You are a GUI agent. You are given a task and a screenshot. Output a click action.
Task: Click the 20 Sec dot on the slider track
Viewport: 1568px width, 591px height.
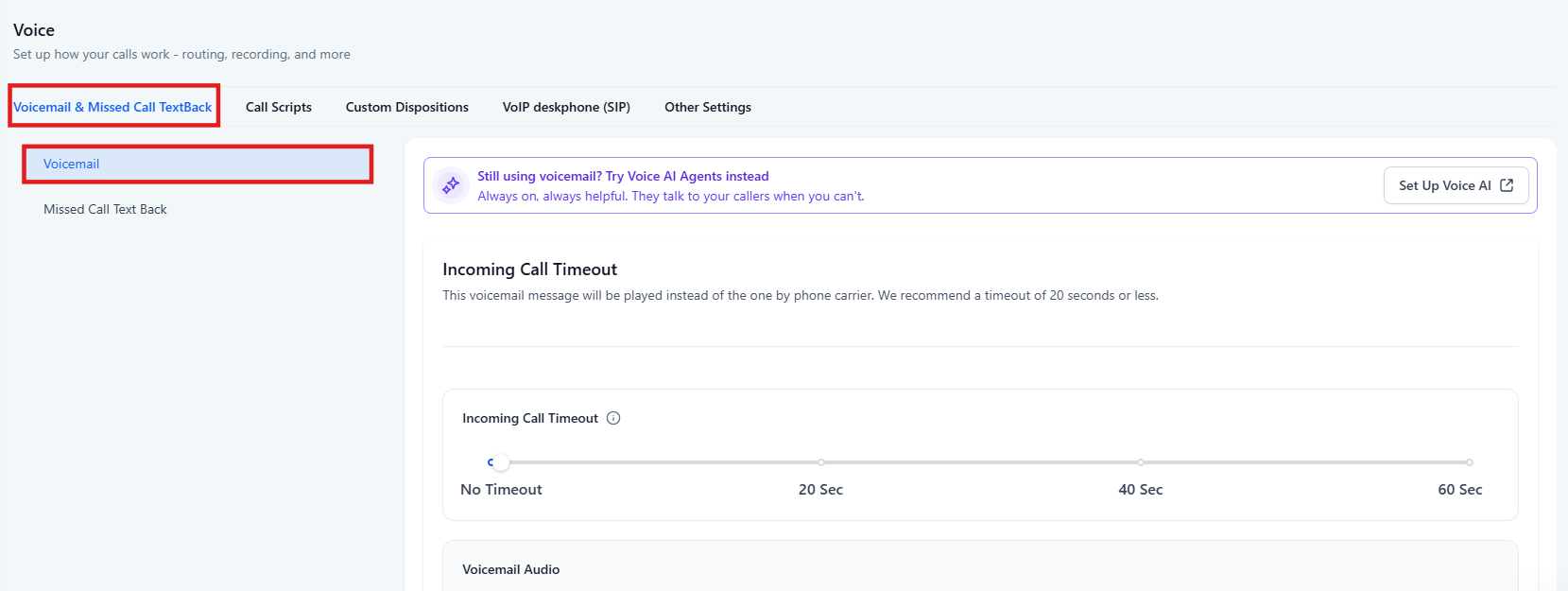point(821,462)
